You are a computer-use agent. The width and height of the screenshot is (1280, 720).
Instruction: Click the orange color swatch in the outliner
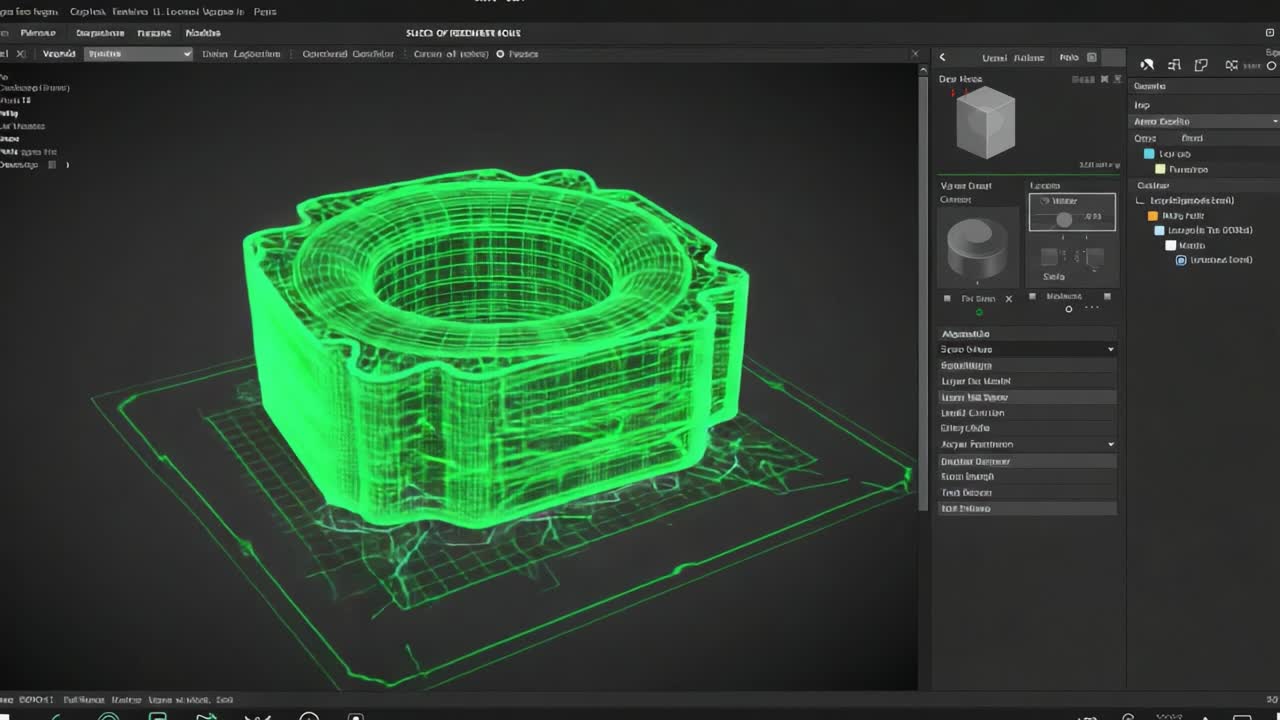pos(1152,216)
